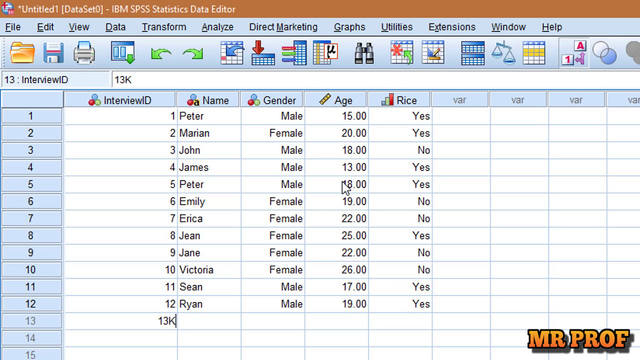The width and height of the screenshot is (640, 360).
Task: Click the editing cell containing 13K
Action: click(120, 321)
